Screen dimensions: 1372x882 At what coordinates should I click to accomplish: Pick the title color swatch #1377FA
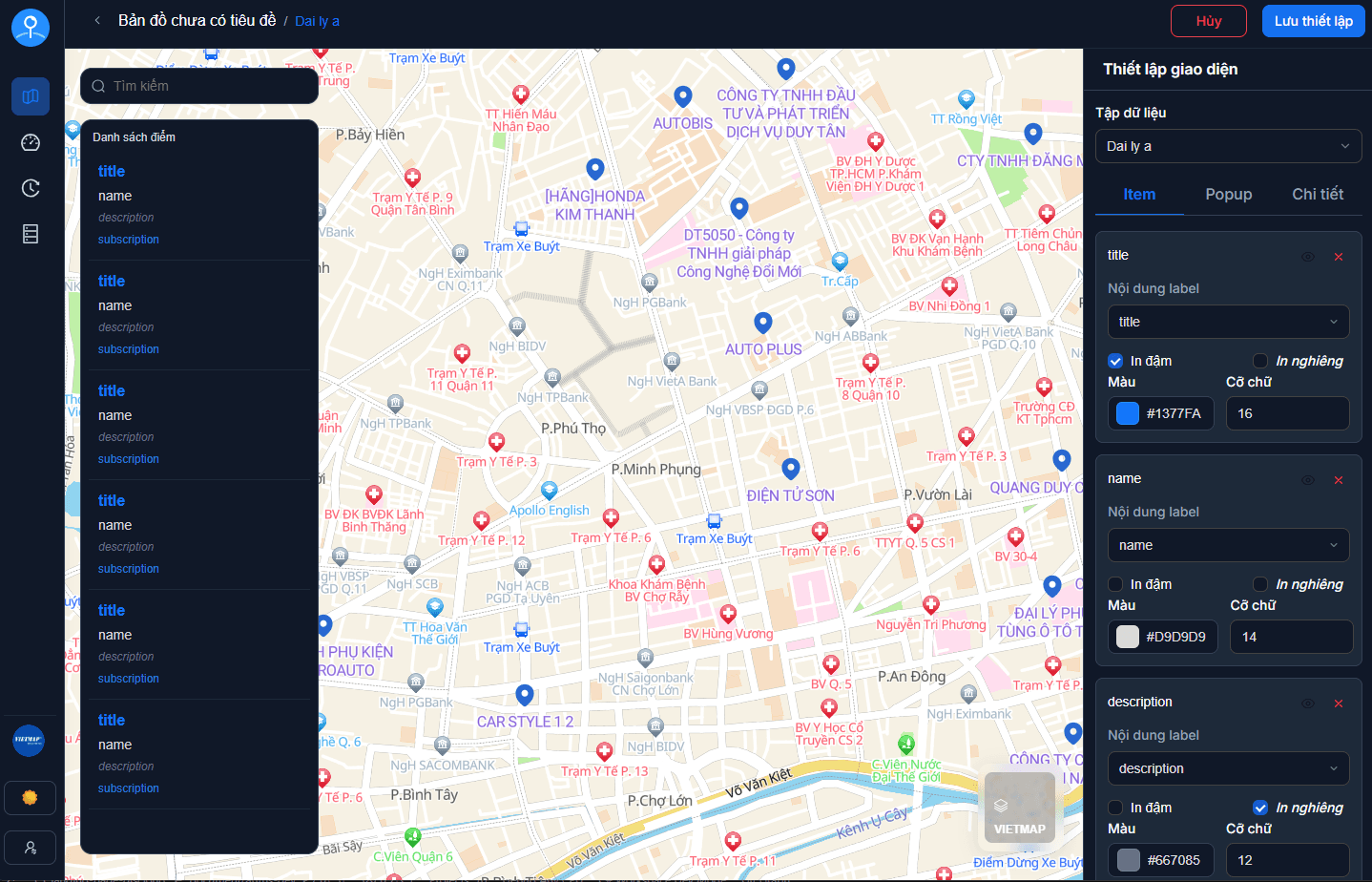click(1128, 413)
